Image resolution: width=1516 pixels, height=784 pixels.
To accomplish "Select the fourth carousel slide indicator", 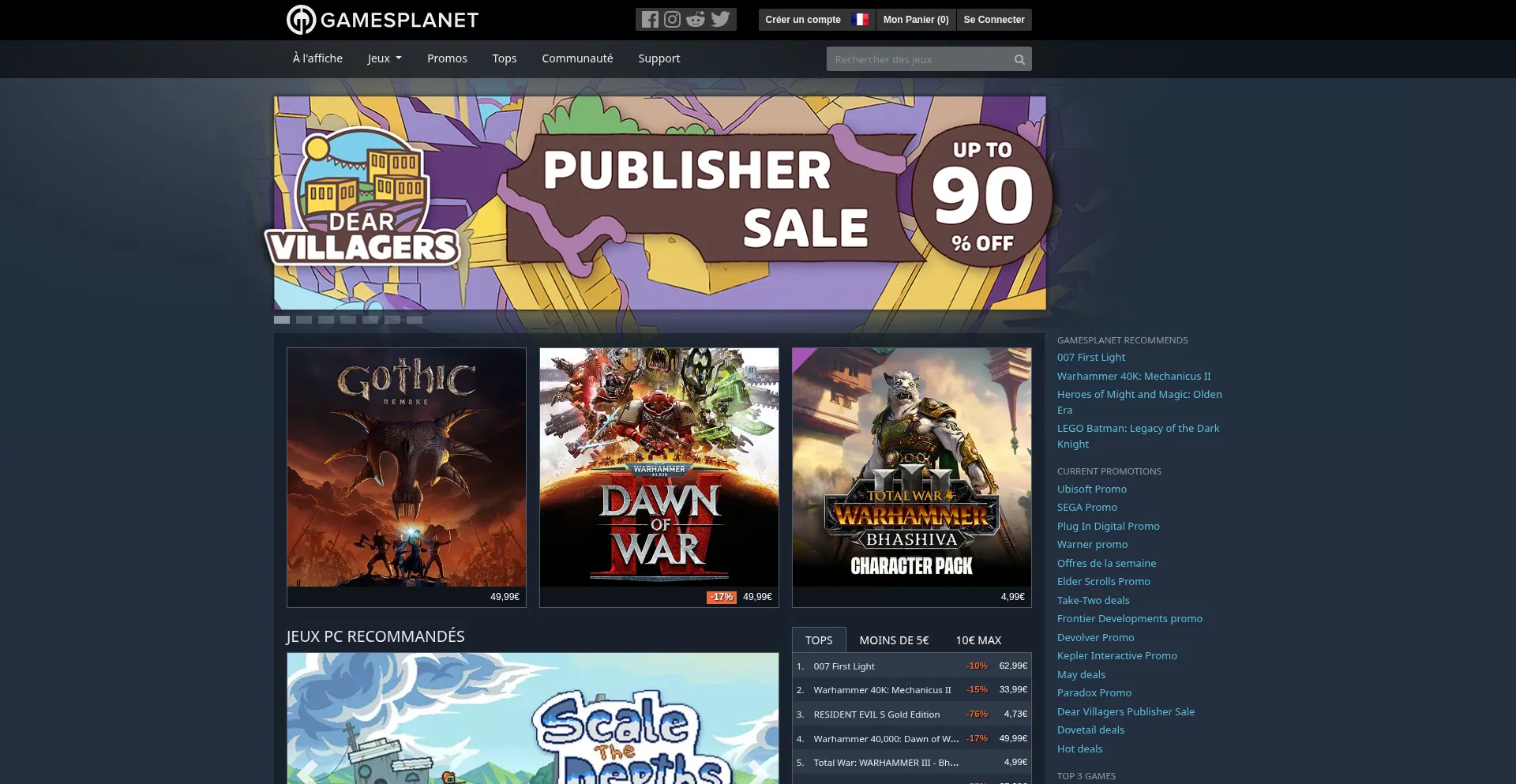I will tap(348, 320).
